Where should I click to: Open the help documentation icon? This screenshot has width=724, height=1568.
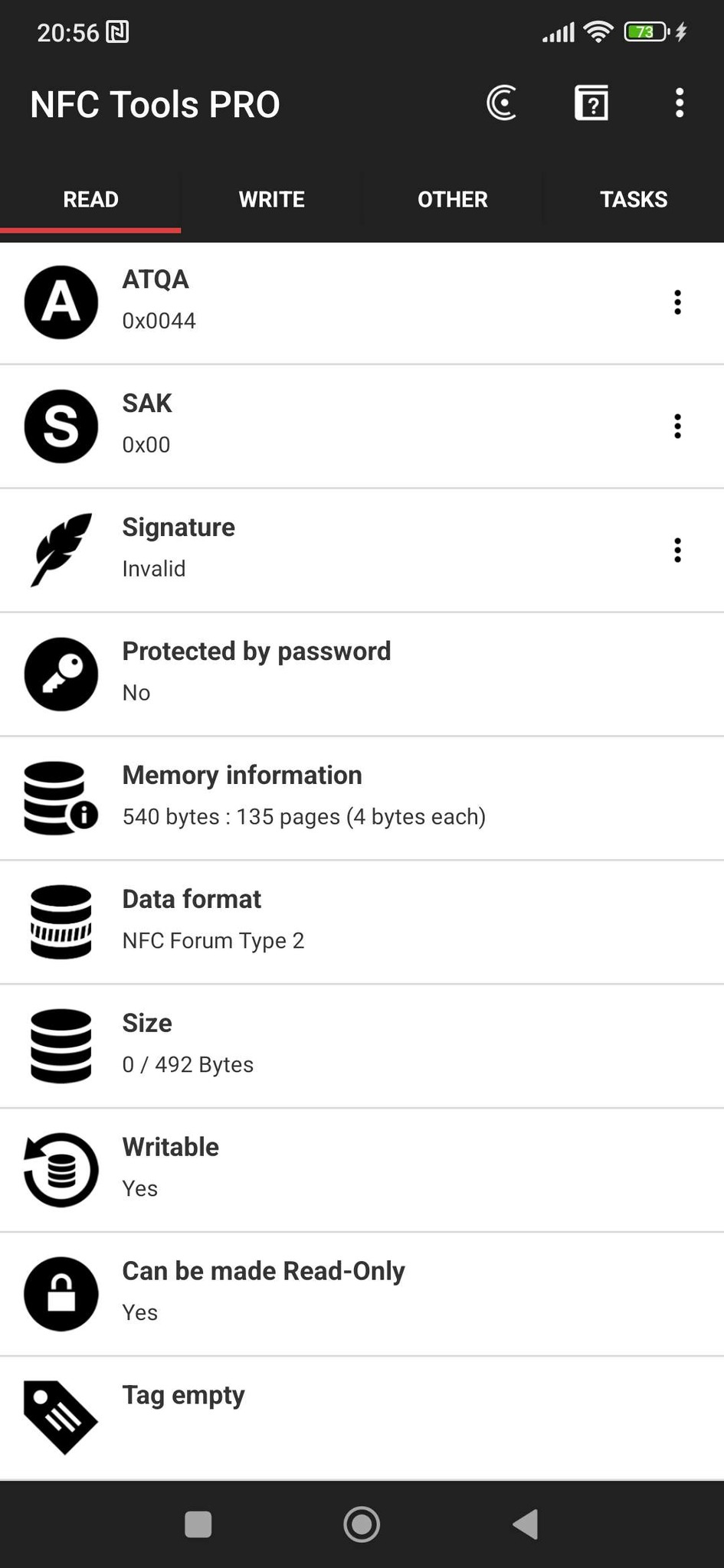tap(591, 103)
